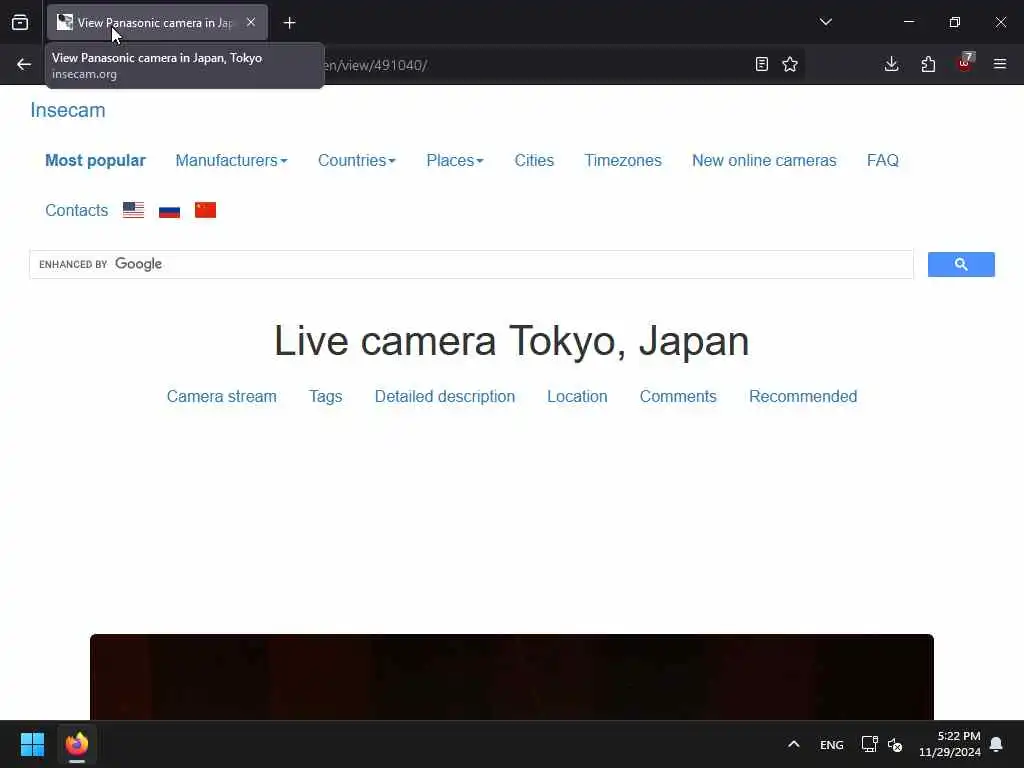Restore down the Firefox window
Screen dimensions: 1024x768
pyautogui.click(x=955, y=22)
